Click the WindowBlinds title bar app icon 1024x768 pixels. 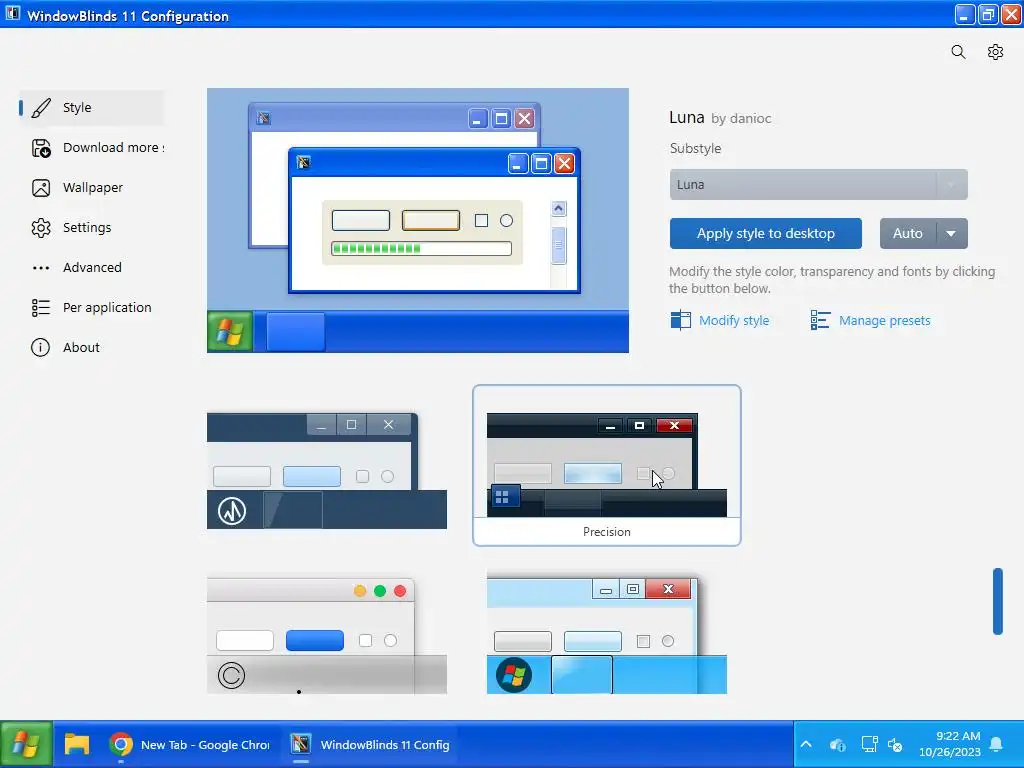pyautogui.click(x=12, y=14)
